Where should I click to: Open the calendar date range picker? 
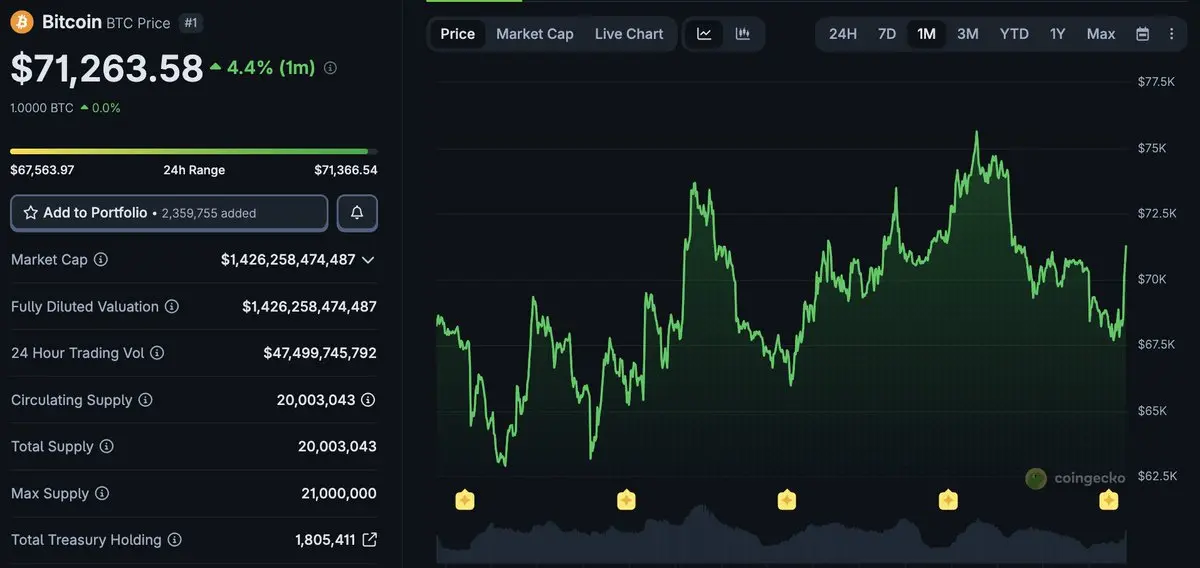point(1143,34)
